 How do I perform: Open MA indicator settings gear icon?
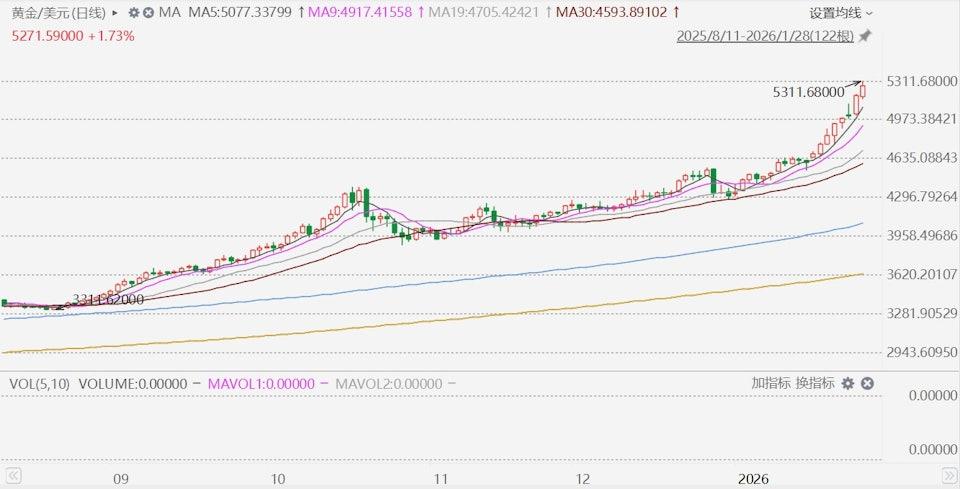click(x=134, y=12)
